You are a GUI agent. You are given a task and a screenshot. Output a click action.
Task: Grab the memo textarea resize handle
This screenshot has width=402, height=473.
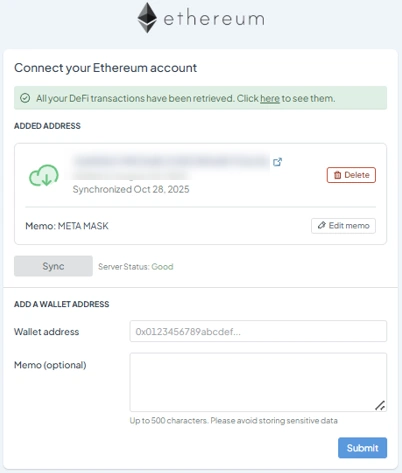[x=380, y=405]
